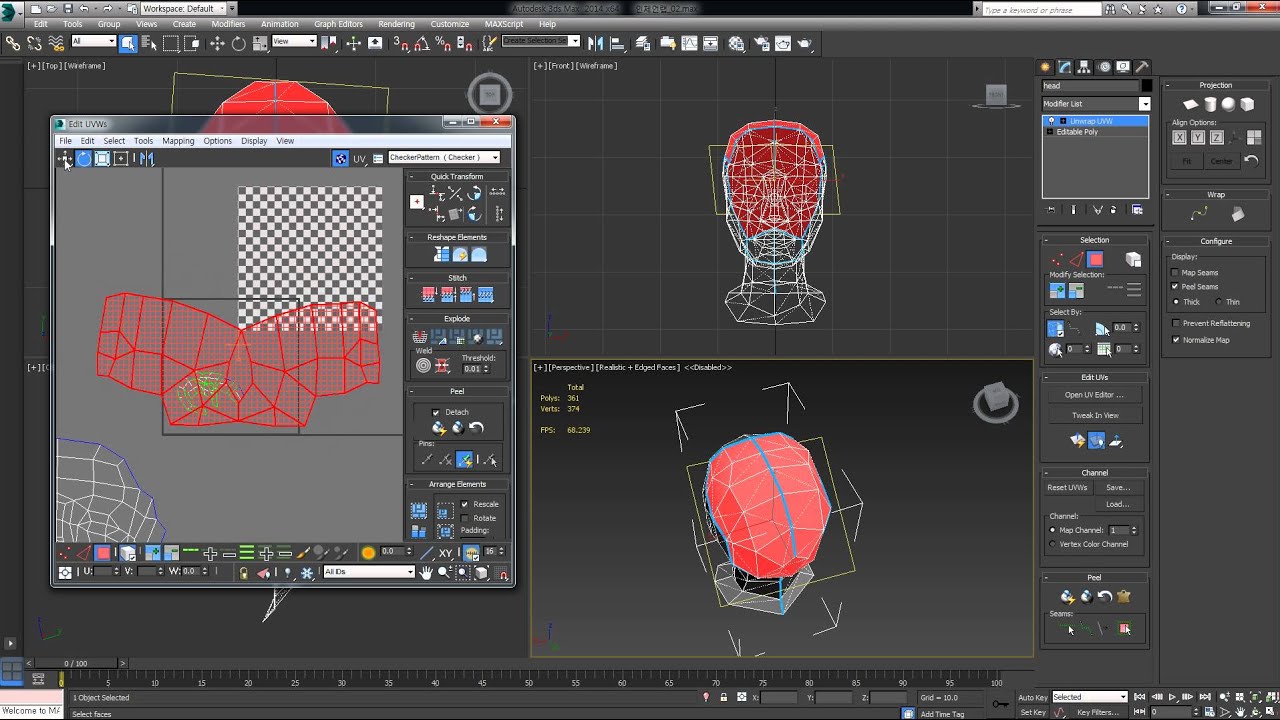Toggle checker map display icon in Edit UVWs
The width and height of the screenshot is (1280, 720).
point(341,158)
